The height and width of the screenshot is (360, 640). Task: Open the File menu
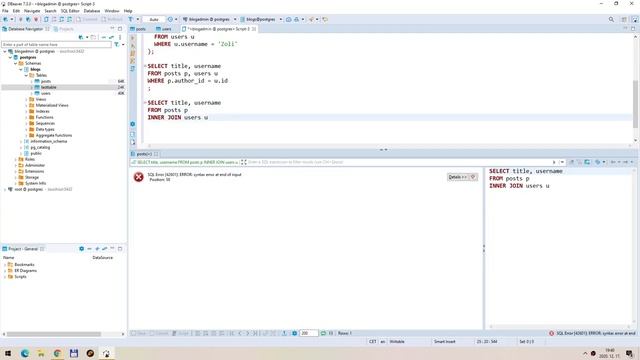(x=5, y=11)
